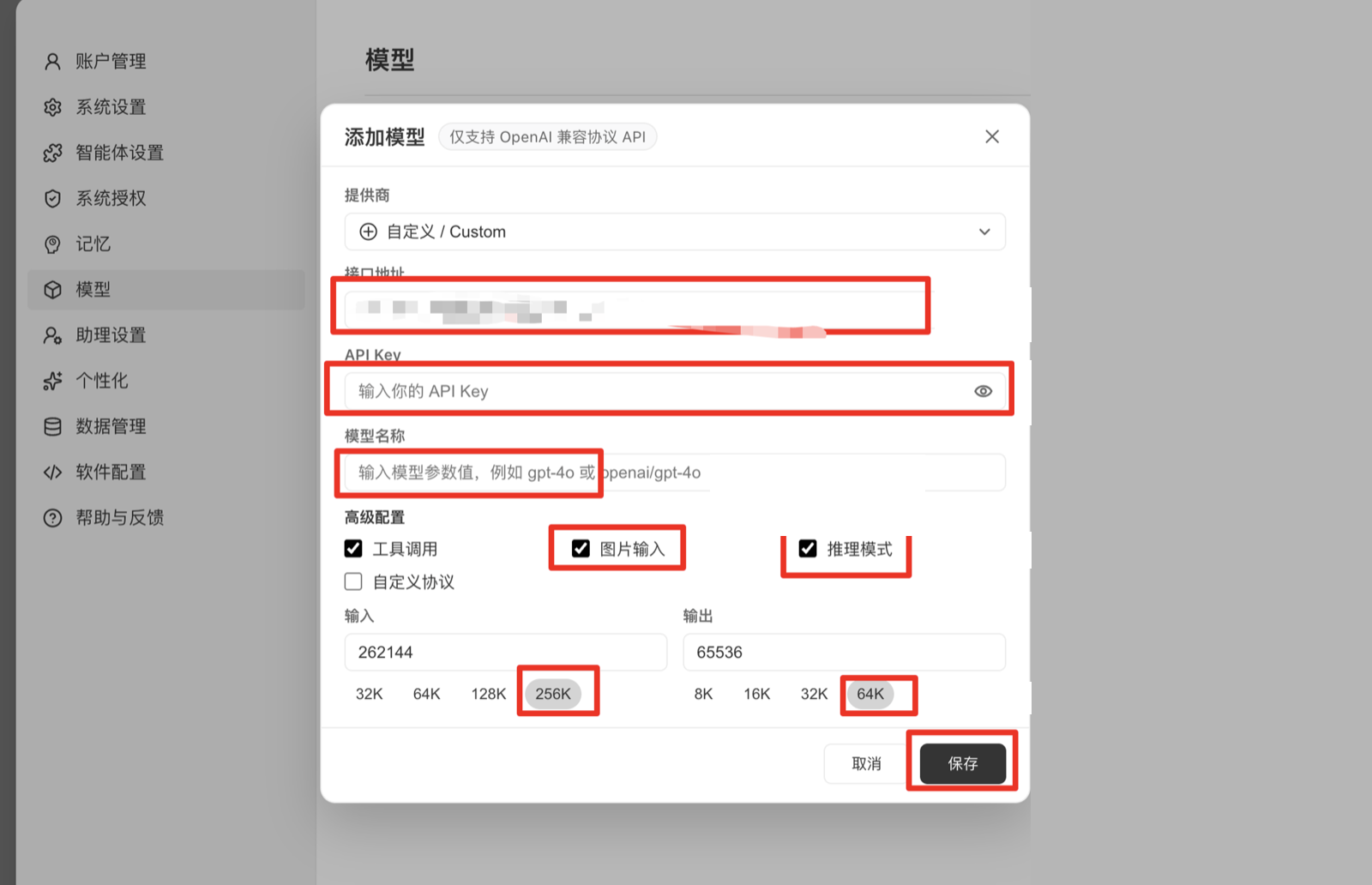
Task: Click the model cube icon in sidebar
Action: coord(52,290)
